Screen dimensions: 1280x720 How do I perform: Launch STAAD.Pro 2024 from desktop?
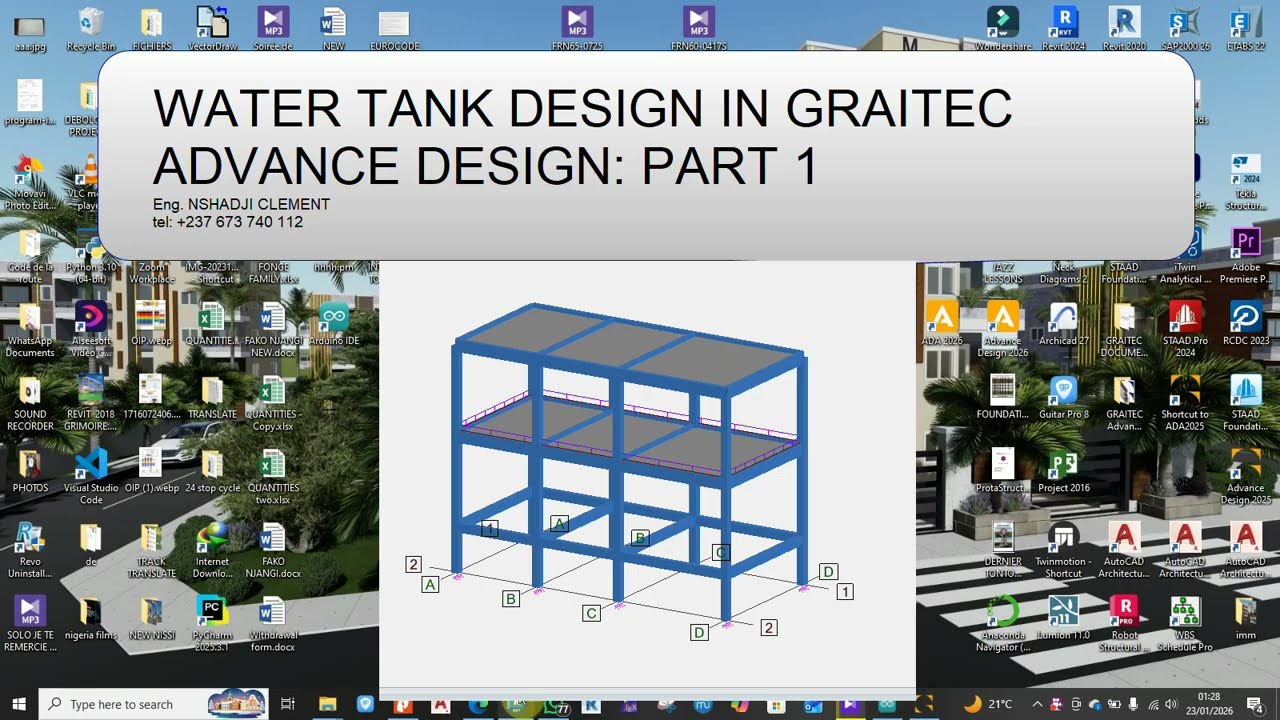tap(1185, 329)
